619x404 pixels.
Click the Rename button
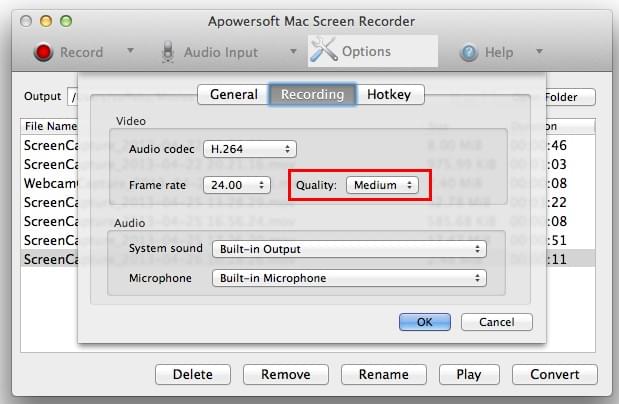click(384, 374)
